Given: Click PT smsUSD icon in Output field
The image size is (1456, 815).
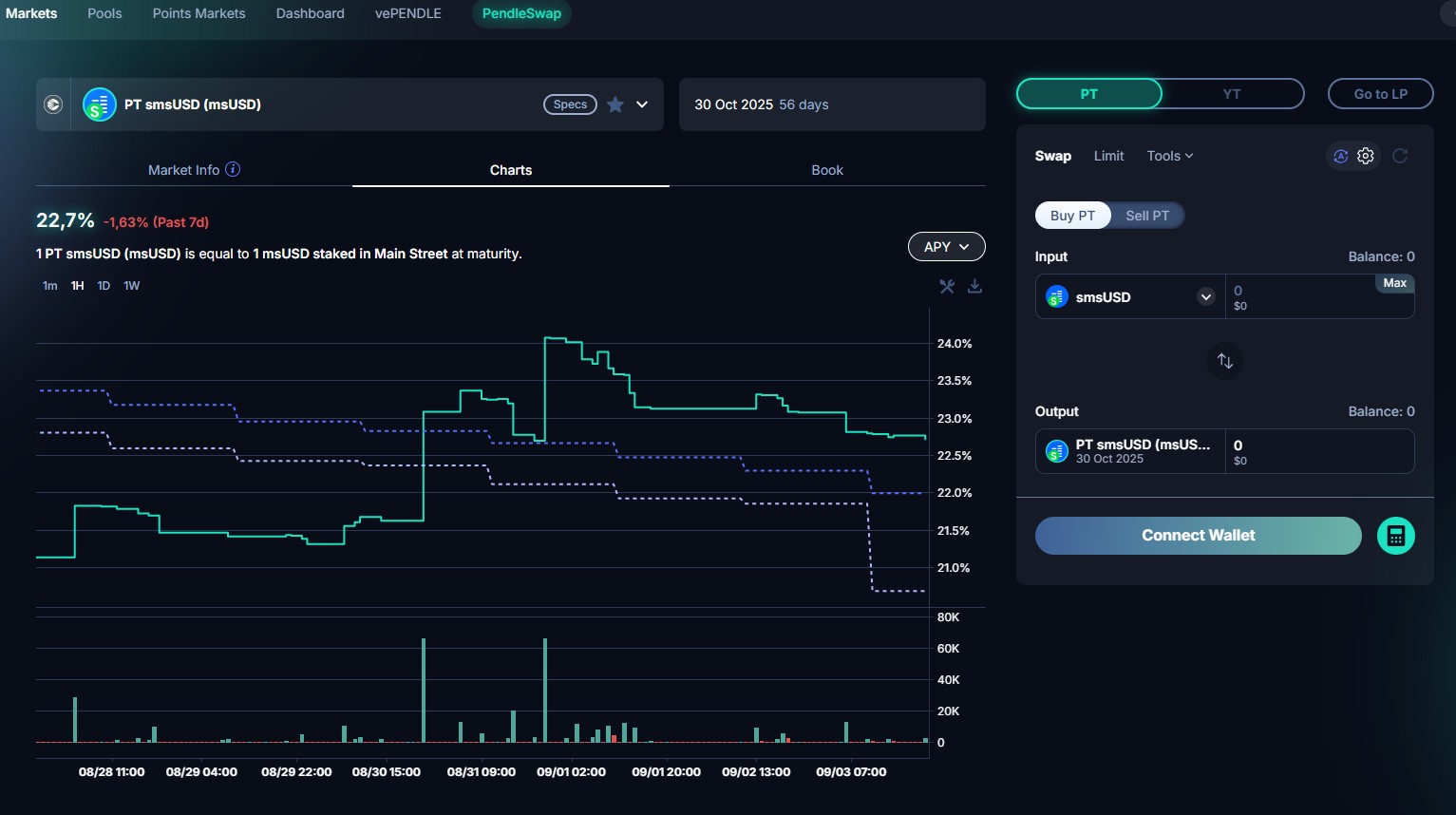Looking at the screenshot, I should (x=1056, y=451).
